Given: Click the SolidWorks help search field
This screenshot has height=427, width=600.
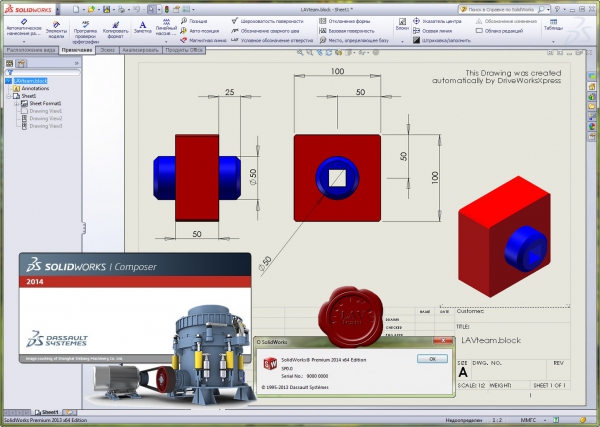Looking at the screenshot, I should (502, 9).
